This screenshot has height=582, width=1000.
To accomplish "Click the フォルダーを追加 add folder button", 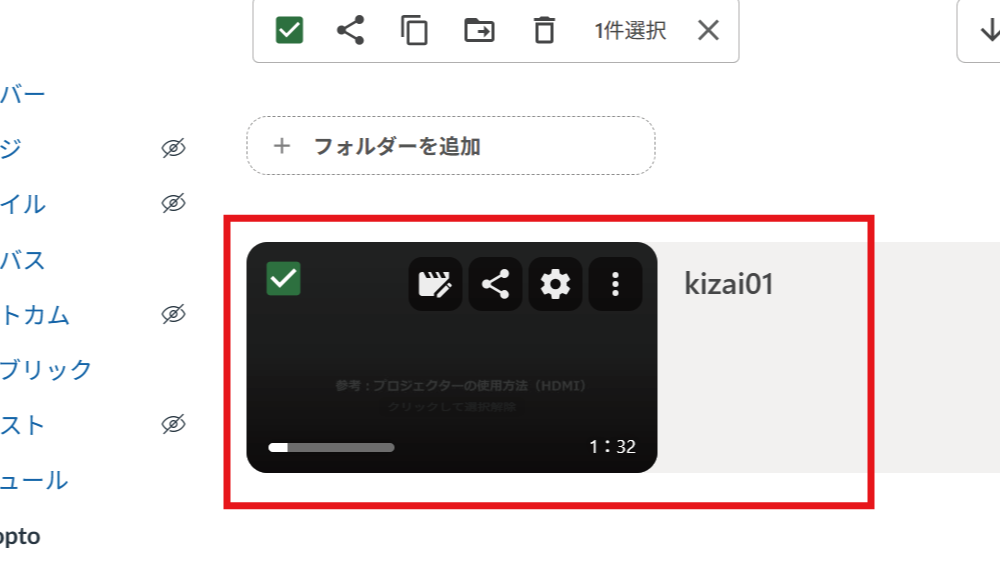I will click(x=451, y=146).
